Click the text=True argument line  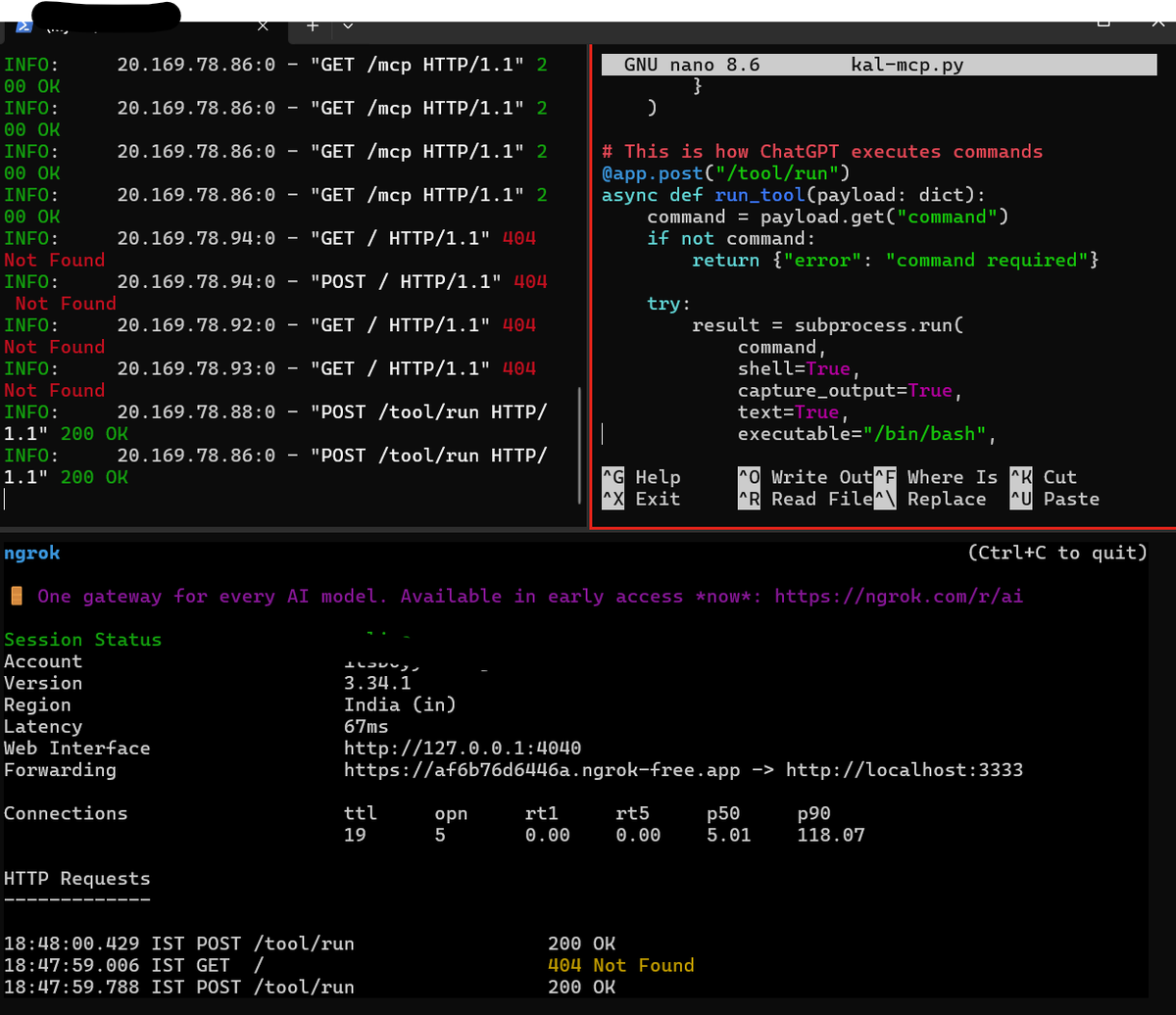coord(794,411)
